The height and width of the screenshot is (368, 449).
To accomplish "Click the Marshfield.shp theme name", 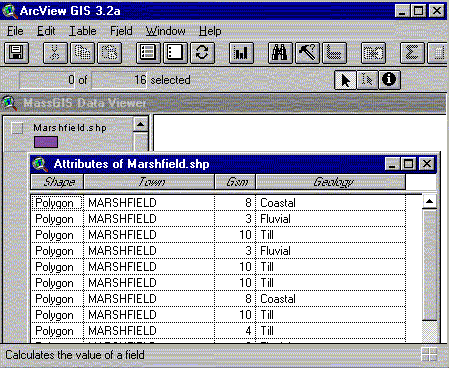I will pos(70,128).
